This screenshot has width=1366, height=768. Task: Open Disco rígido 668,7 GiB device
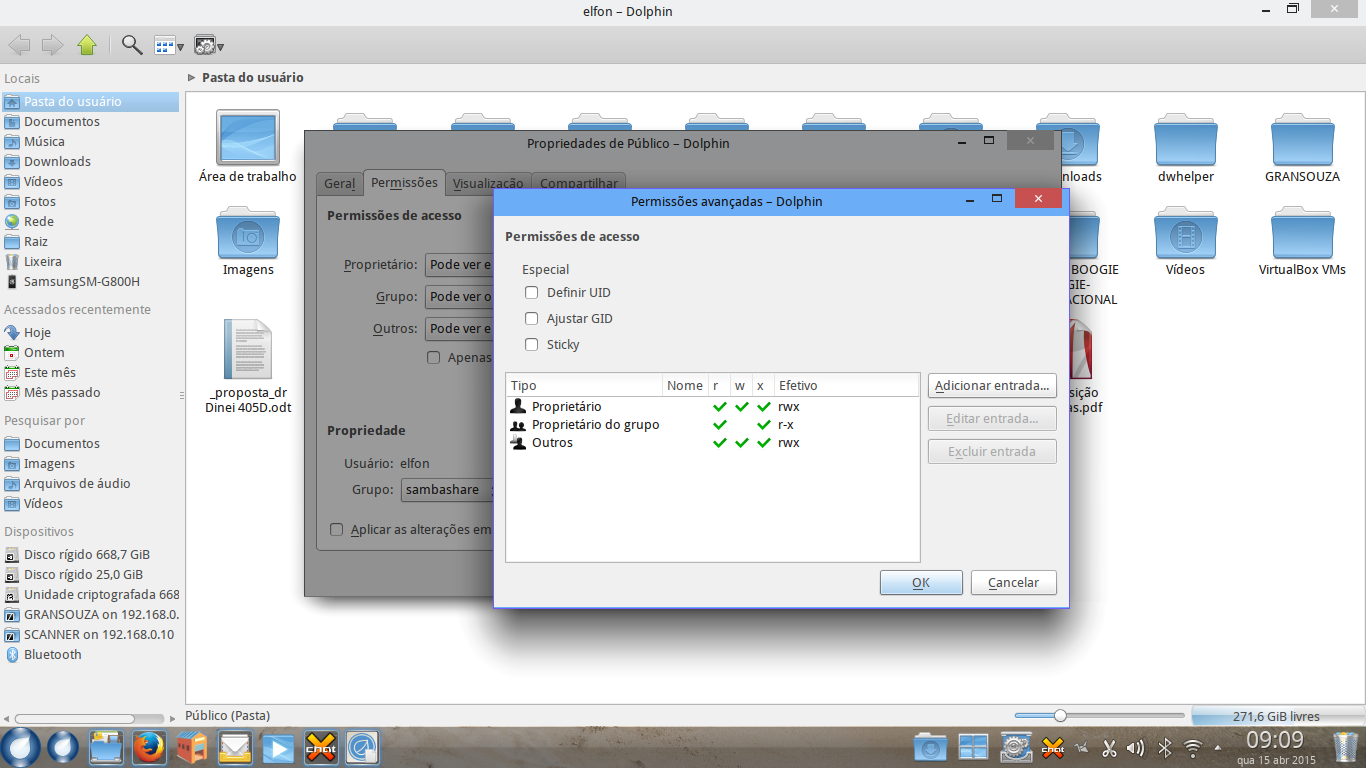coord(87,554)
